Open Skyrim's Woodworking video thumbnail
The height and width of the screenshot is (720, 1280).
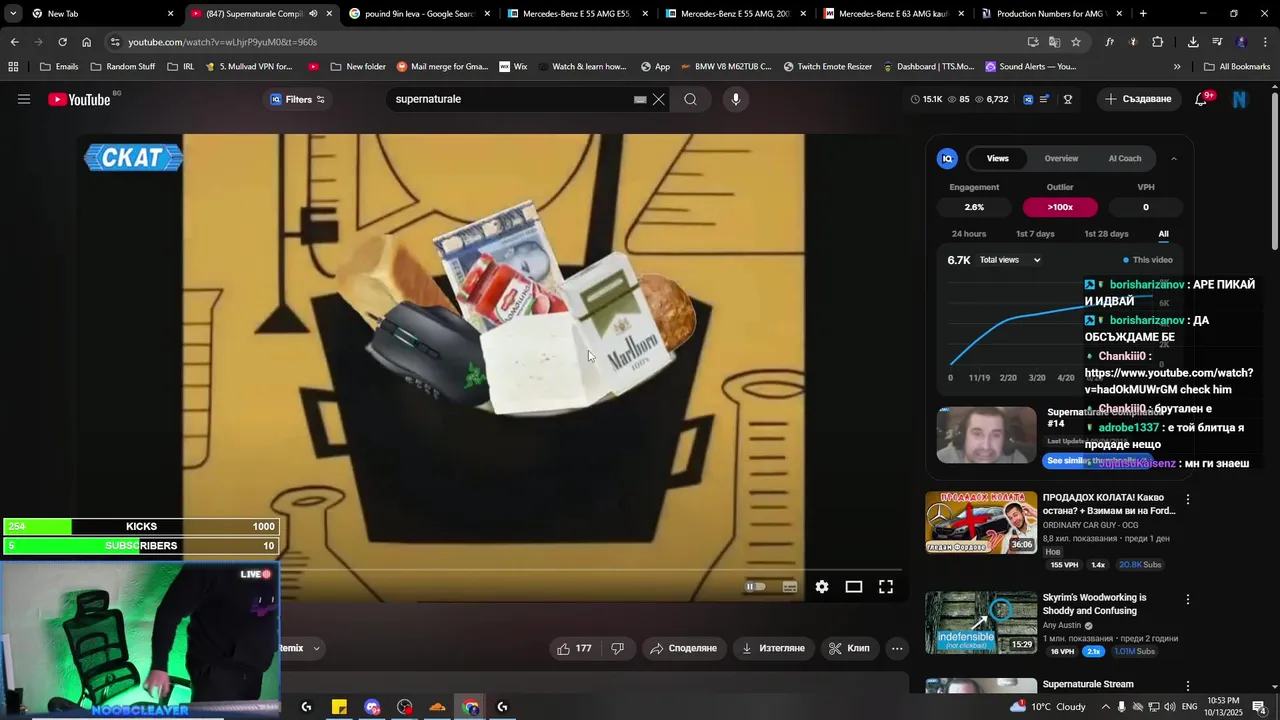[x=981, y=622]
